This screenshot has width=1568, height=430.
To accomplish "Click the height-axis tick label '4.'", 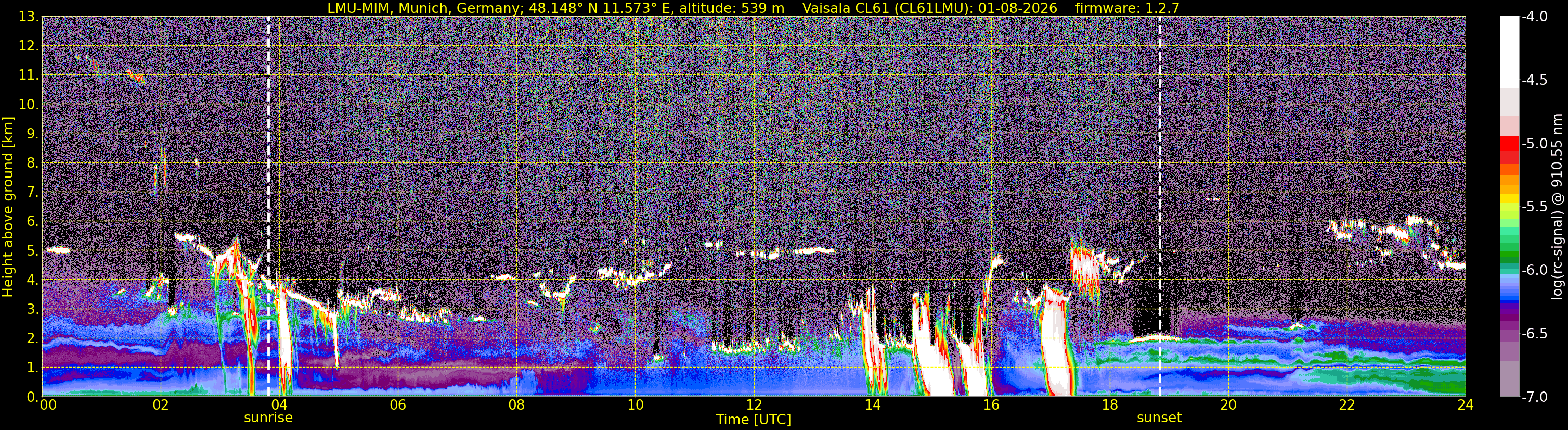I will pos(32,280).
